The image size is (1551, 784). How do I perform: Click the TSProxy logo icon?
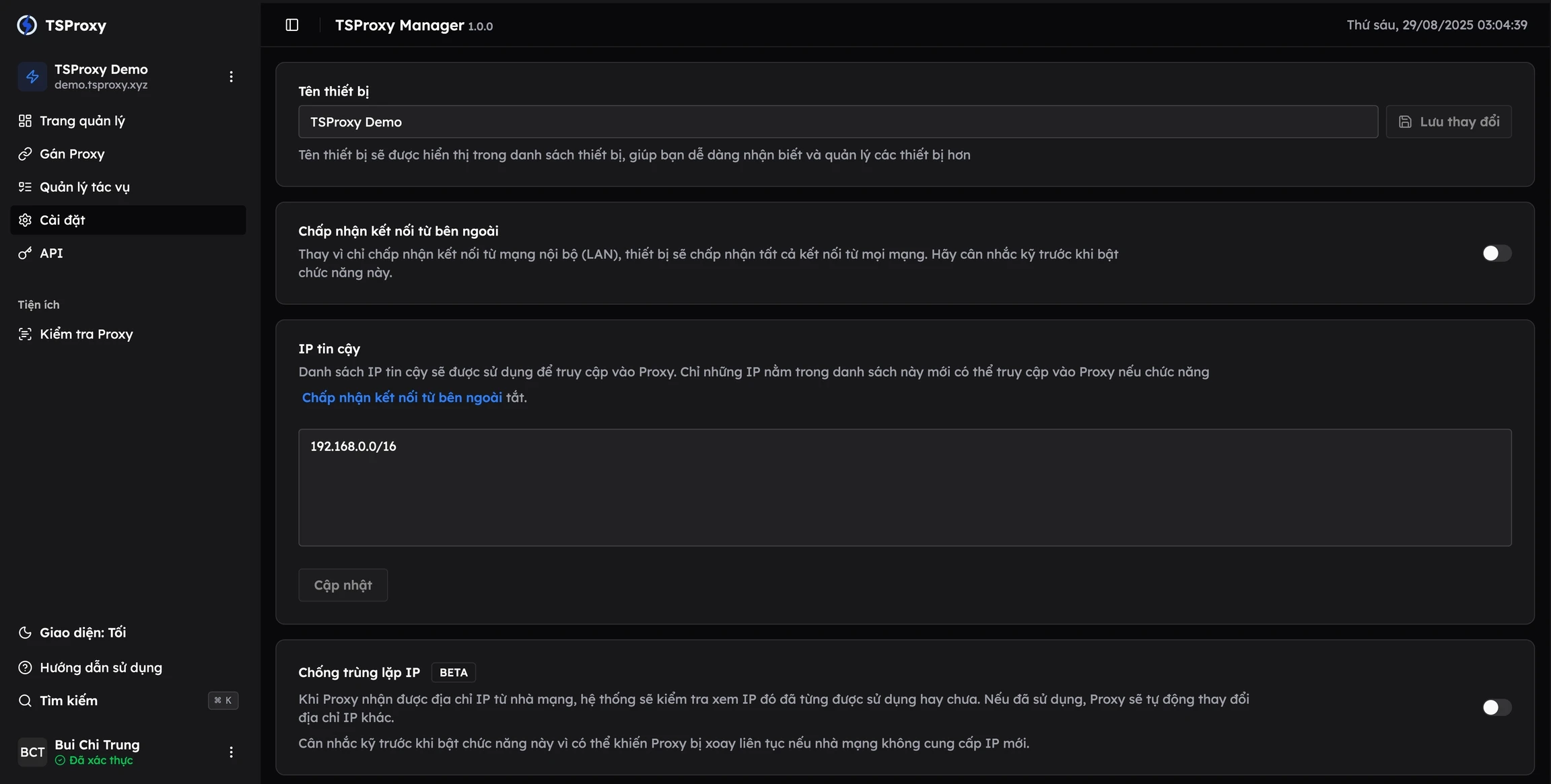click(x=27, y=25)
